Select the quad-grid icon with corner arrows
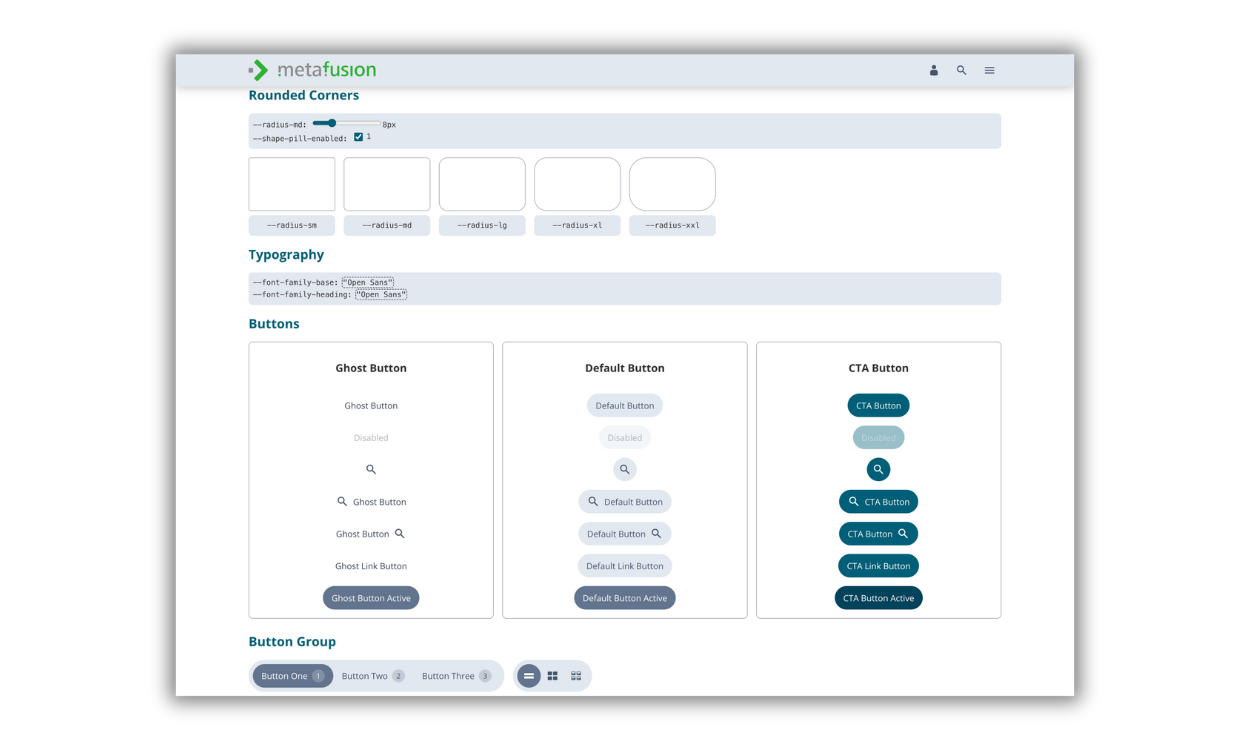 pos(576,675)
